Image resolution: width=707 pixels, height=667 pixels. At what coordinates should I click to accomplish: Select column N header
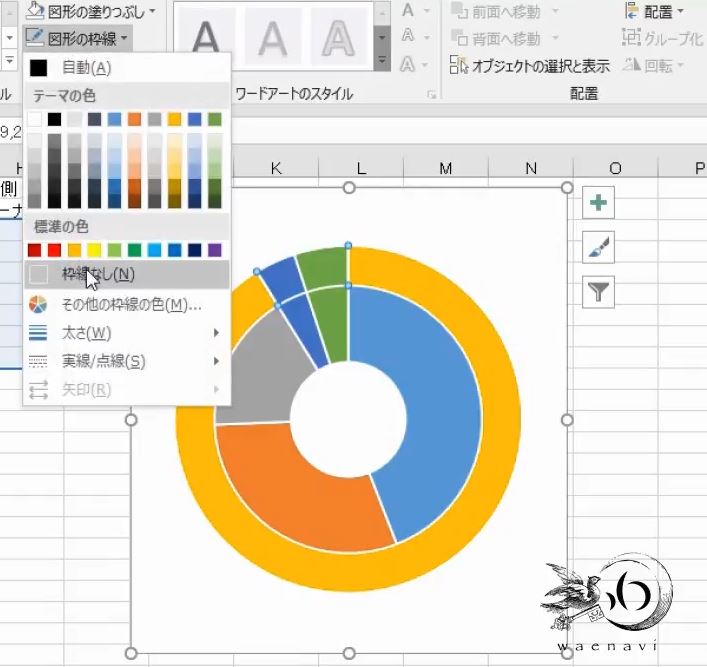click(x=531, y=168)
